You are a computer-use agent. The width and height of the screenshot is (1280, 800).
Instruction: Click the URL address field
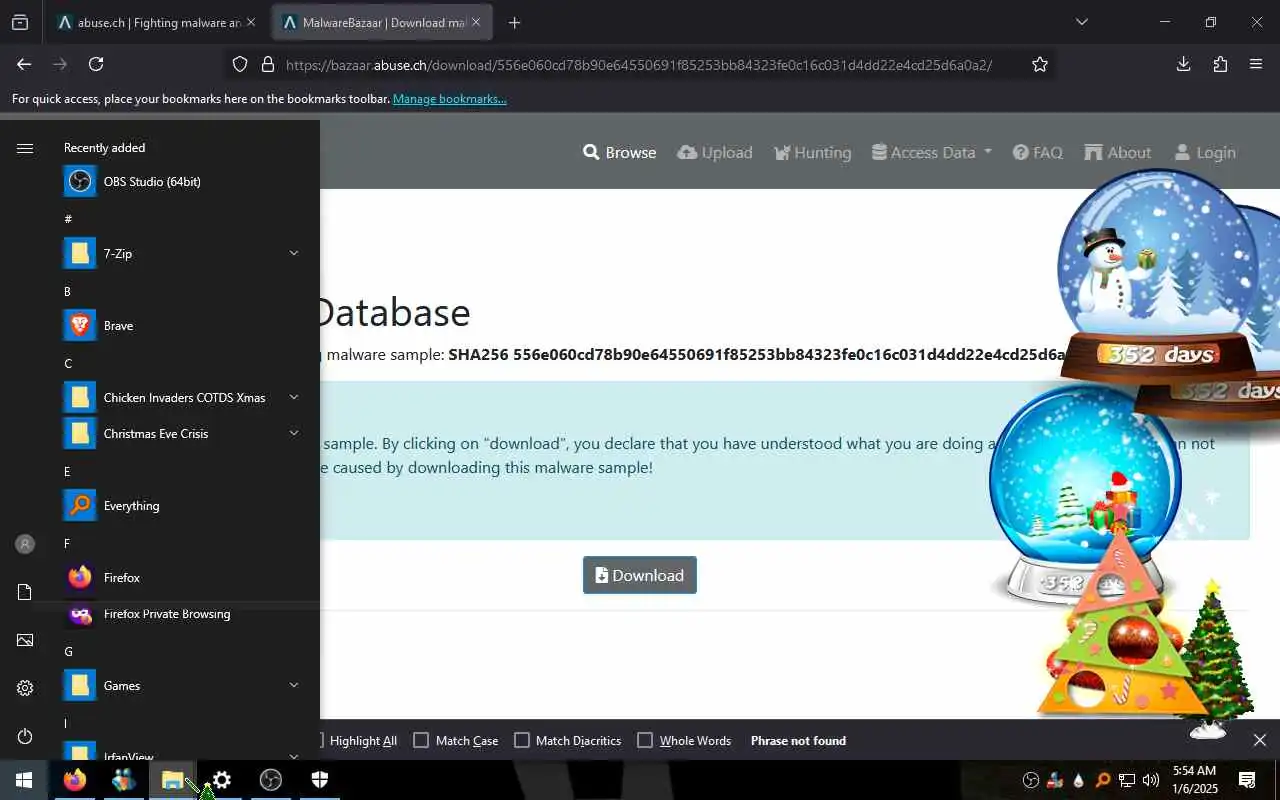(640, 64)
